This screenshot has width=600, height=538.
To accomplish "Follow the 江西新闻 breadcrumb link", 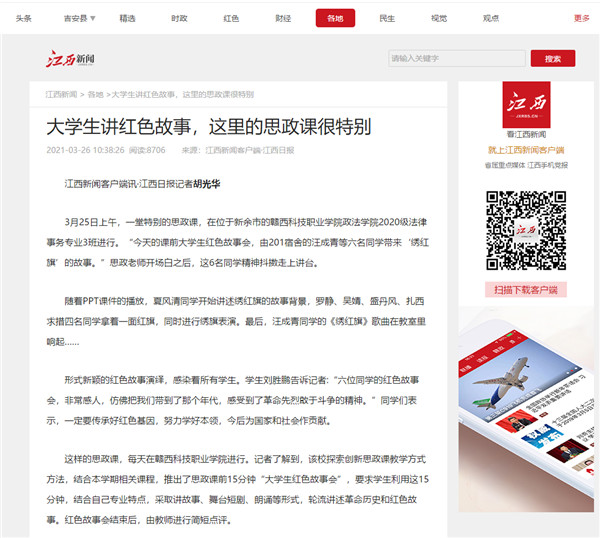I will pyautogui.click(x=61, y=95).
